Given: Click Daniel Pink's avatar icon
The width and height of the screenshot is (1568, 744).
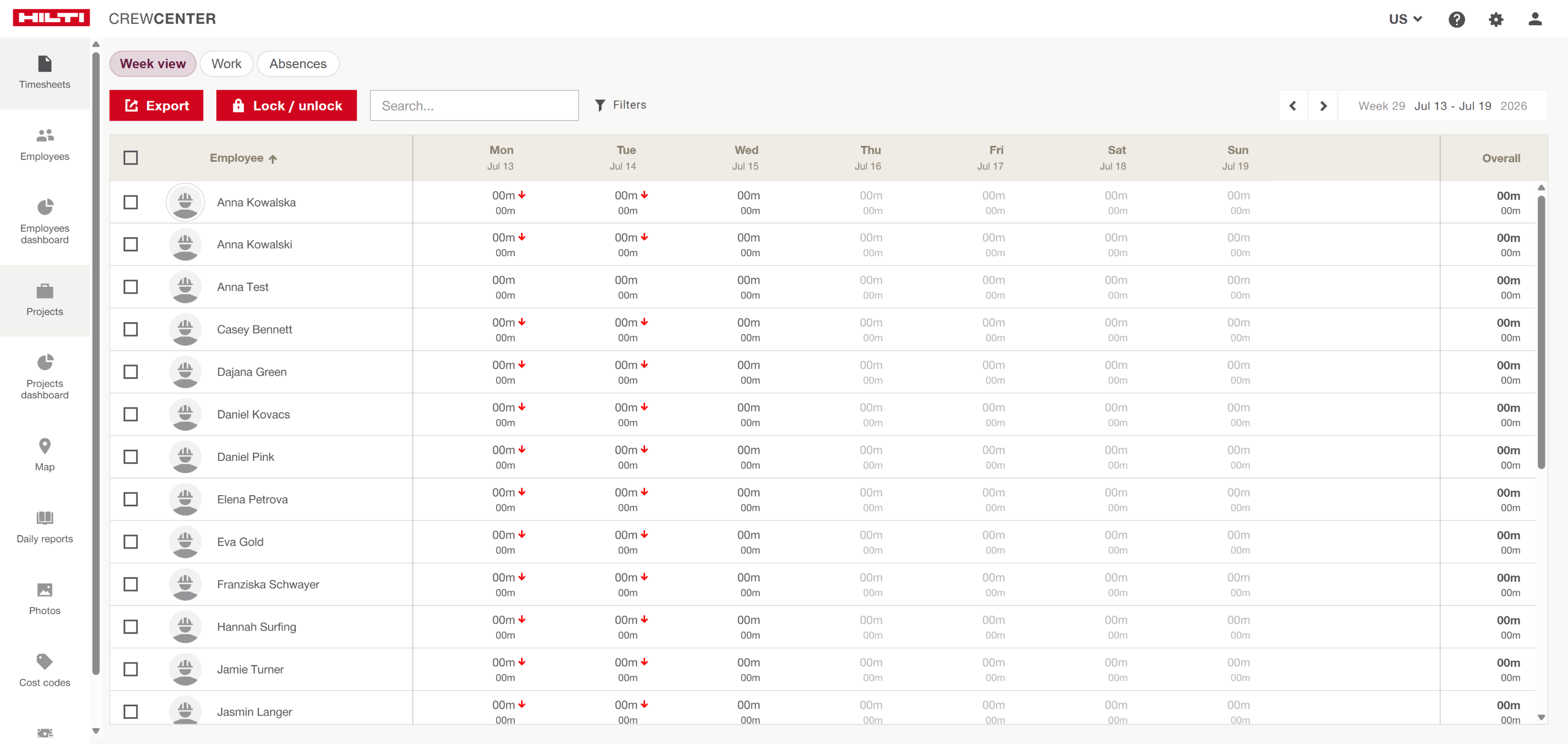Looking at the screenshot, I should (x=185, y=457).
